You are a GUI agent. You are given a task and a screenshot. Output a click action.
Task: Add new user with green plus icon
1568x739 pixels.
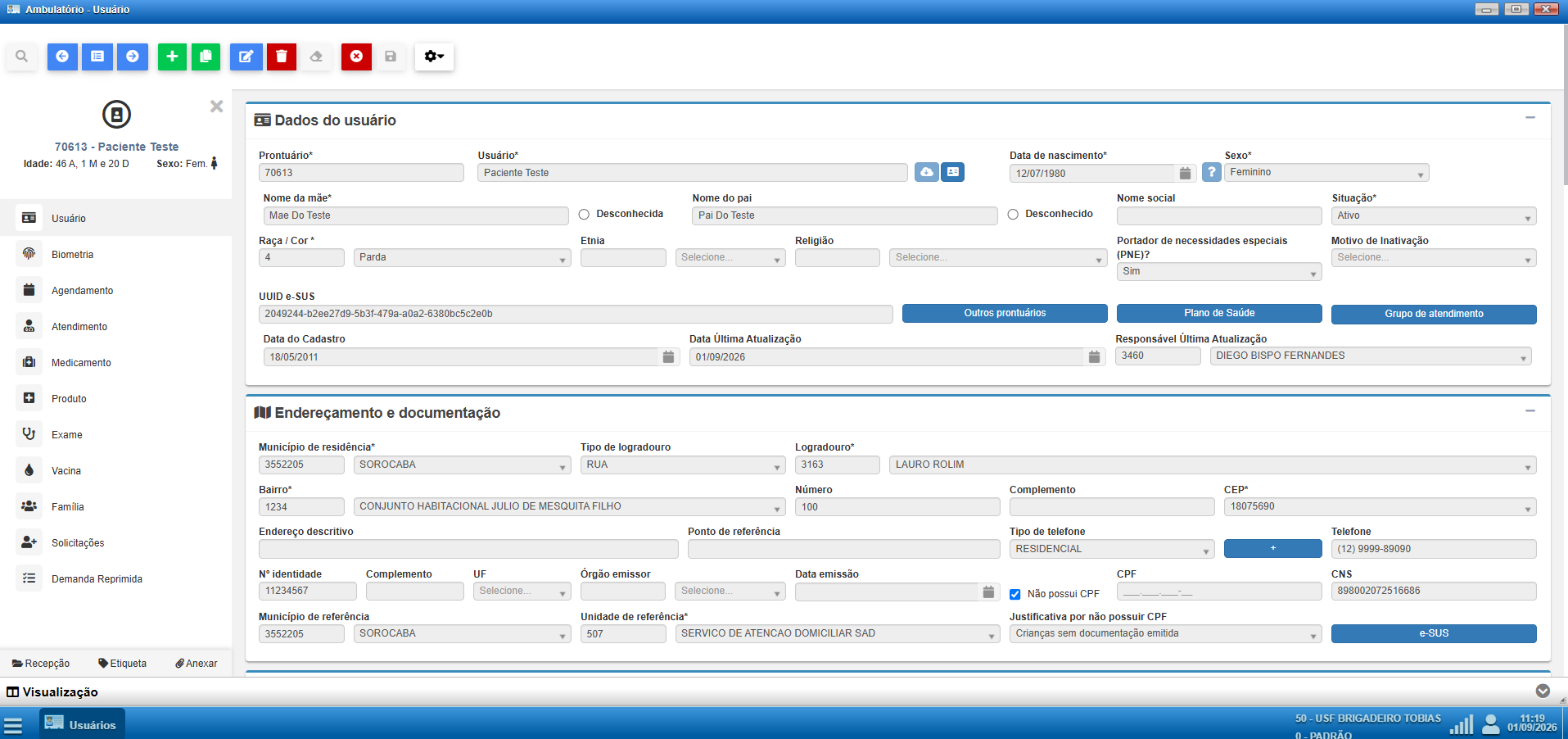172,57
